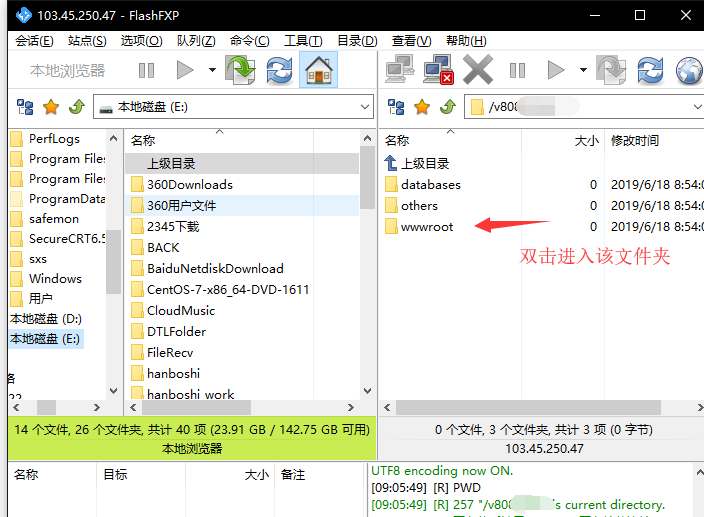Click the abort X icon in remote toolbar
Image resolution: width=704 pixels, height=517 pixels.
tap(478, 70)
